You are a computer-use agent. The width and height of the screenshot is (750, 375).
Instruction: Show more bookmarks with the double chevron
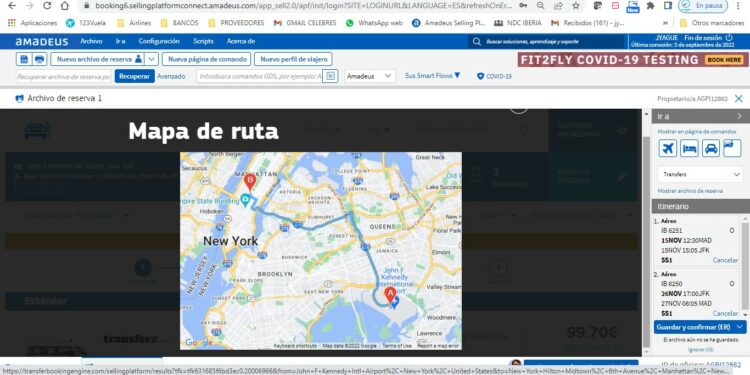(665, 22)
